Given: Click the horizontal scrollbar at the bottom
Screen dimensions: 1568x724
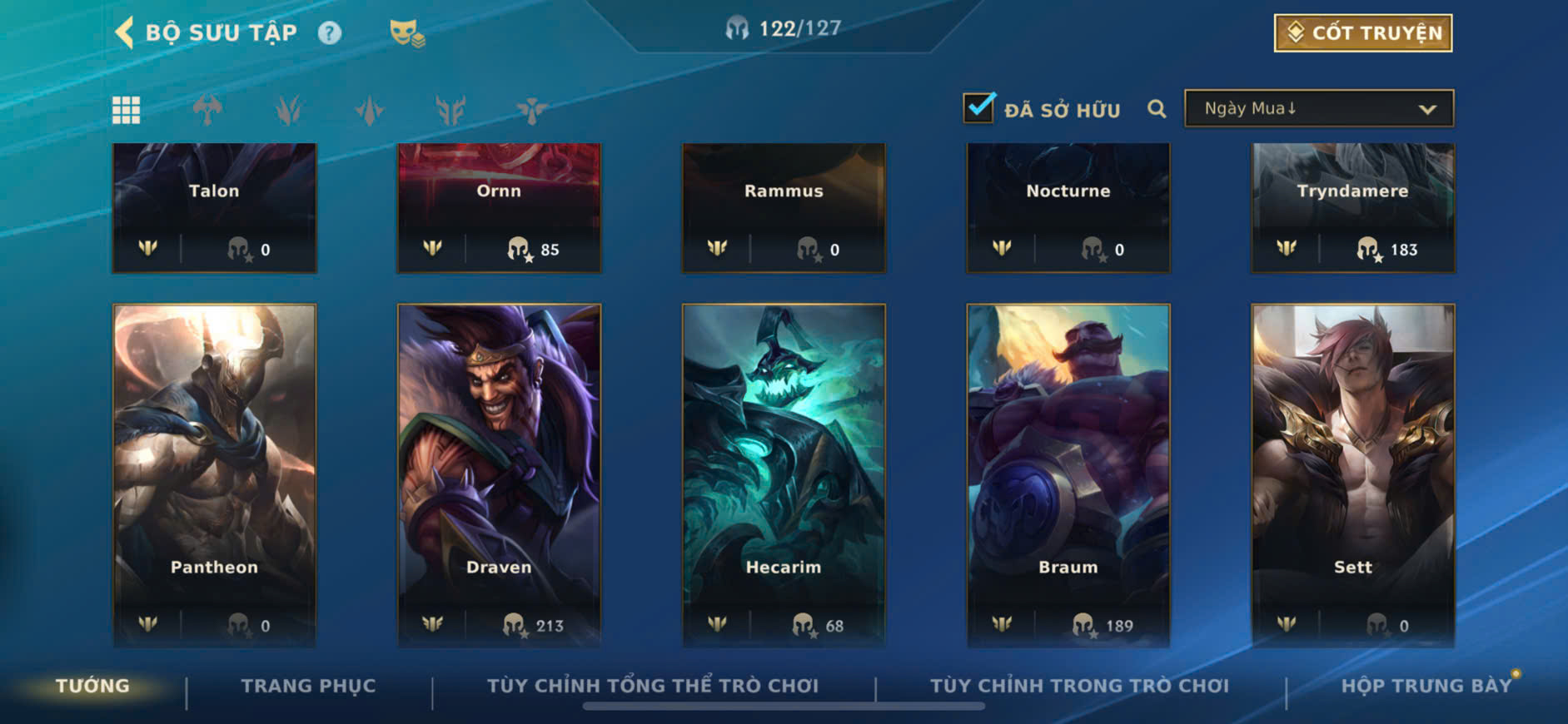Looking at the screenshot, I should tap(784, 707).
